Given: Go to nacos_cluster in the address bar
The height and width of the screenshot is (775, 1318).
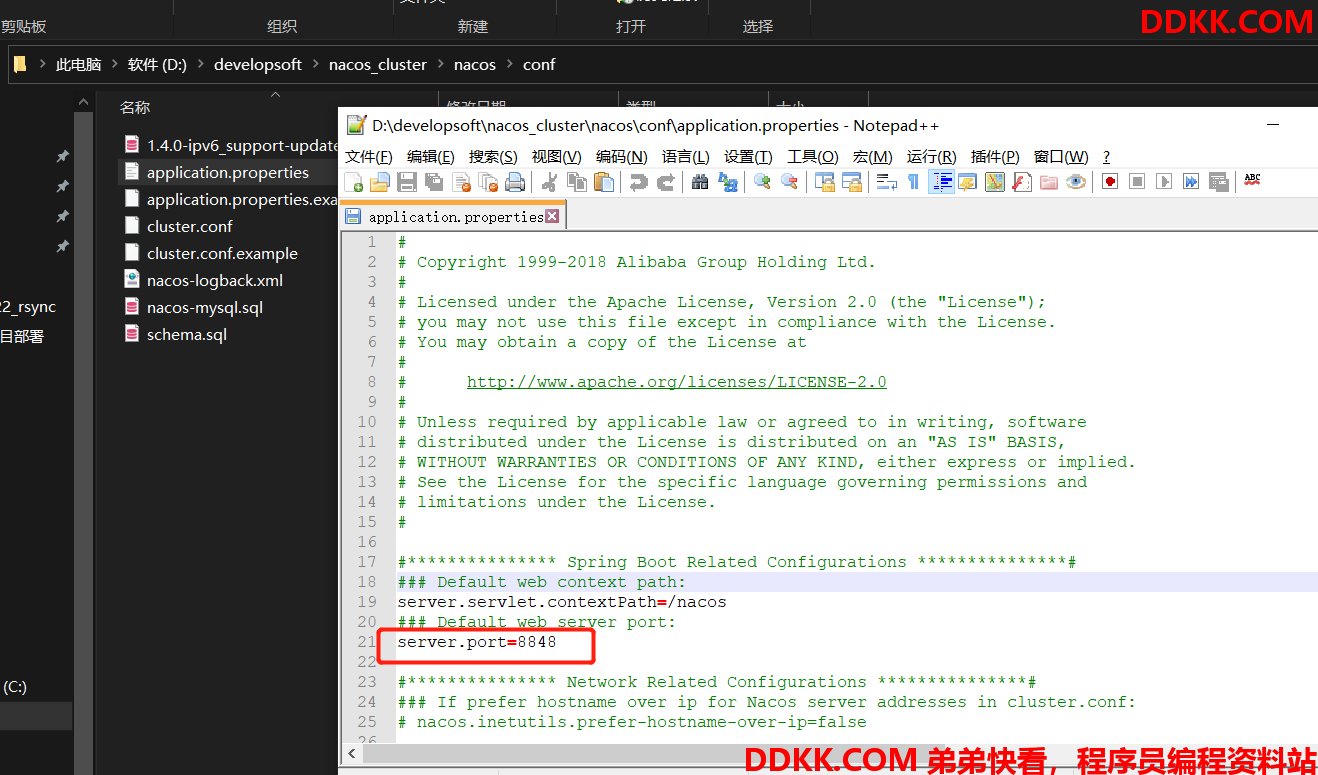Looking at the screenshot, I should coord(378,64).
